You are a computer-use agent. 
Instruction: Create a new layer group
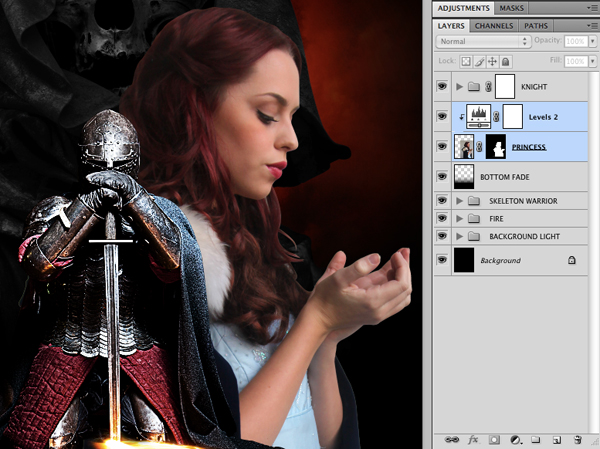[536, 439]
